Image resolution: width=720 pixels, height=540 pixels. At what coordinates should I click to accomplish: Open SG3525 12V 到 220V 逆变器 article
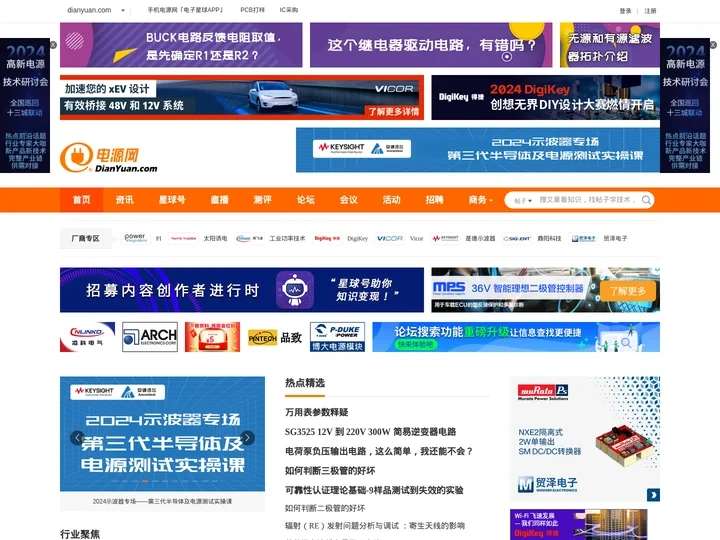(x=371, y=432)
